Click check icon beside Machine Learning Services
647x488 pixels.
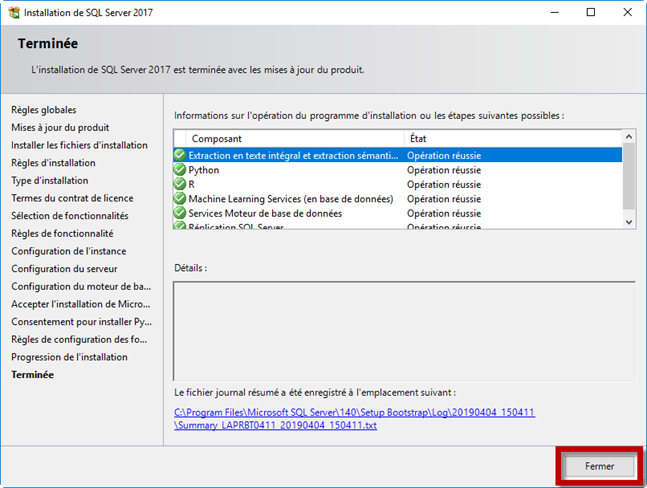pyautogui.click(x=180, y=198)
